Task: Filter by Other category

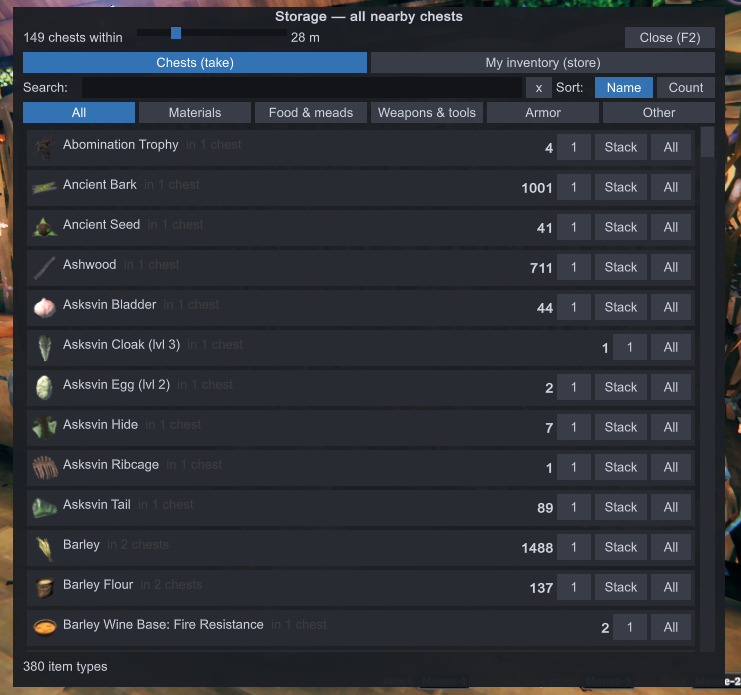Action: pyautogui.click(x=659, y=112)
